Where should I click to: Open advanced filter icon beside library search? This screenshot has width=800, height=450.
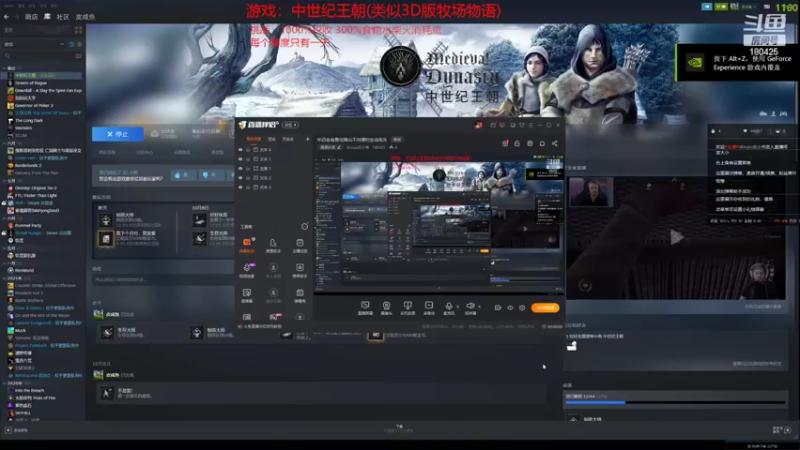coord(78,56)
